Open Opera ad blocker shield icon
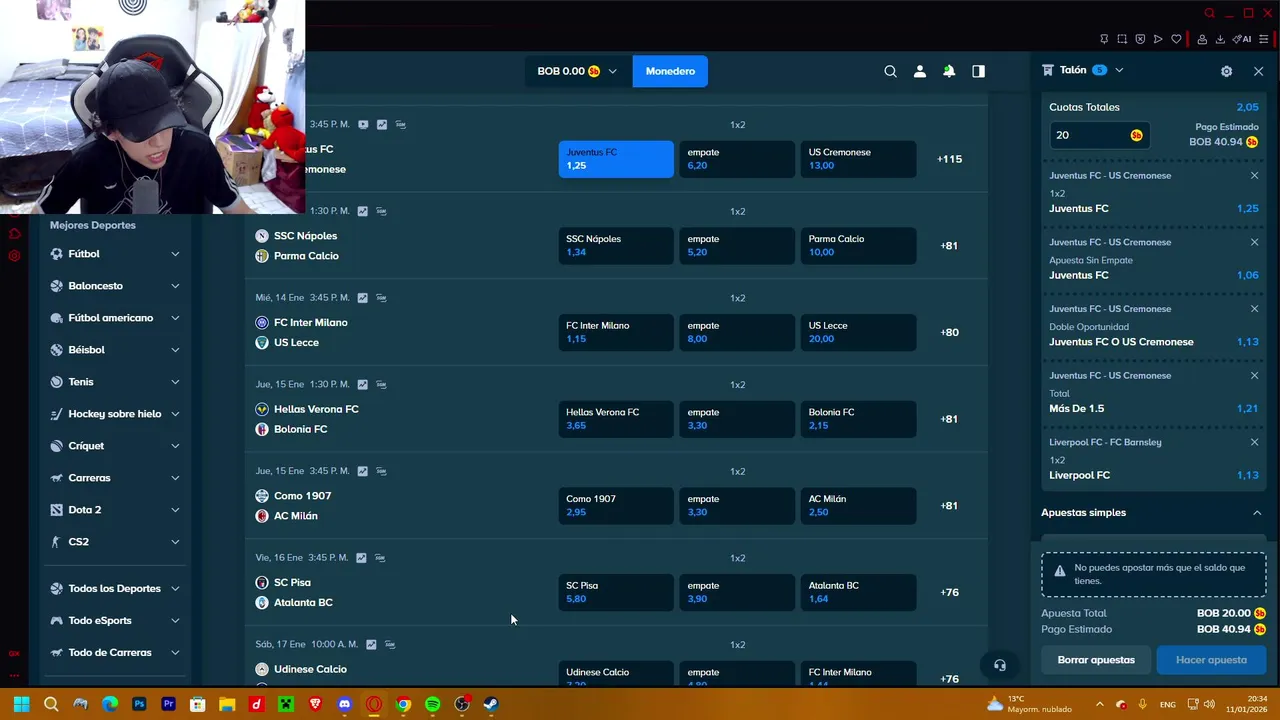 point(1140,39)
